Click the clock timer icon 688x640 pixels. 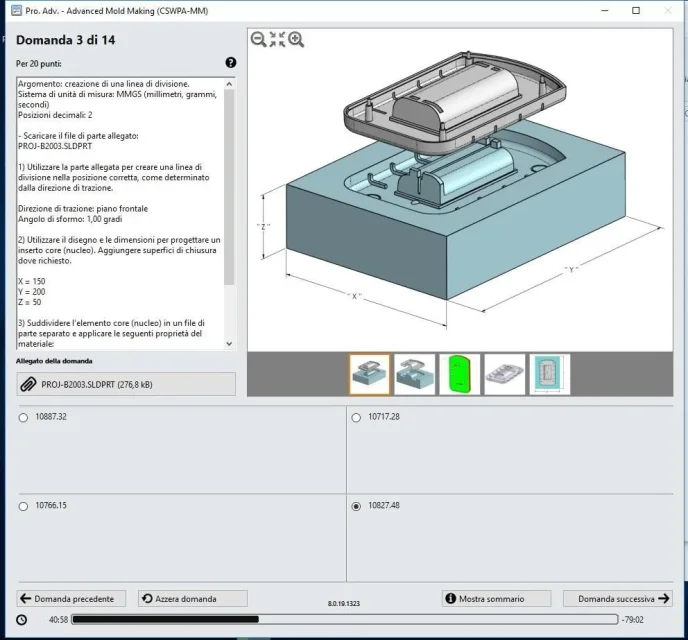(x=22, y=620)
